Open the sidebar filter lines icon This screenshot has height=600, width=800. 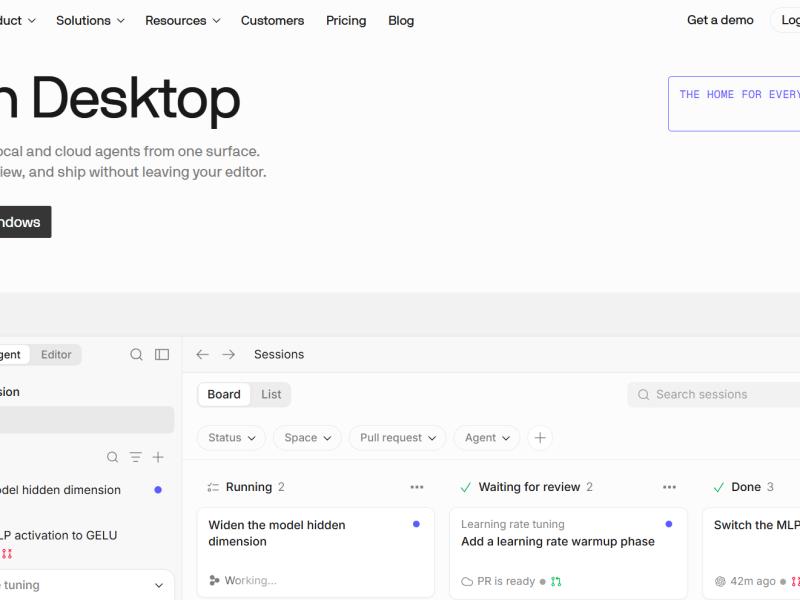(135, 457)
